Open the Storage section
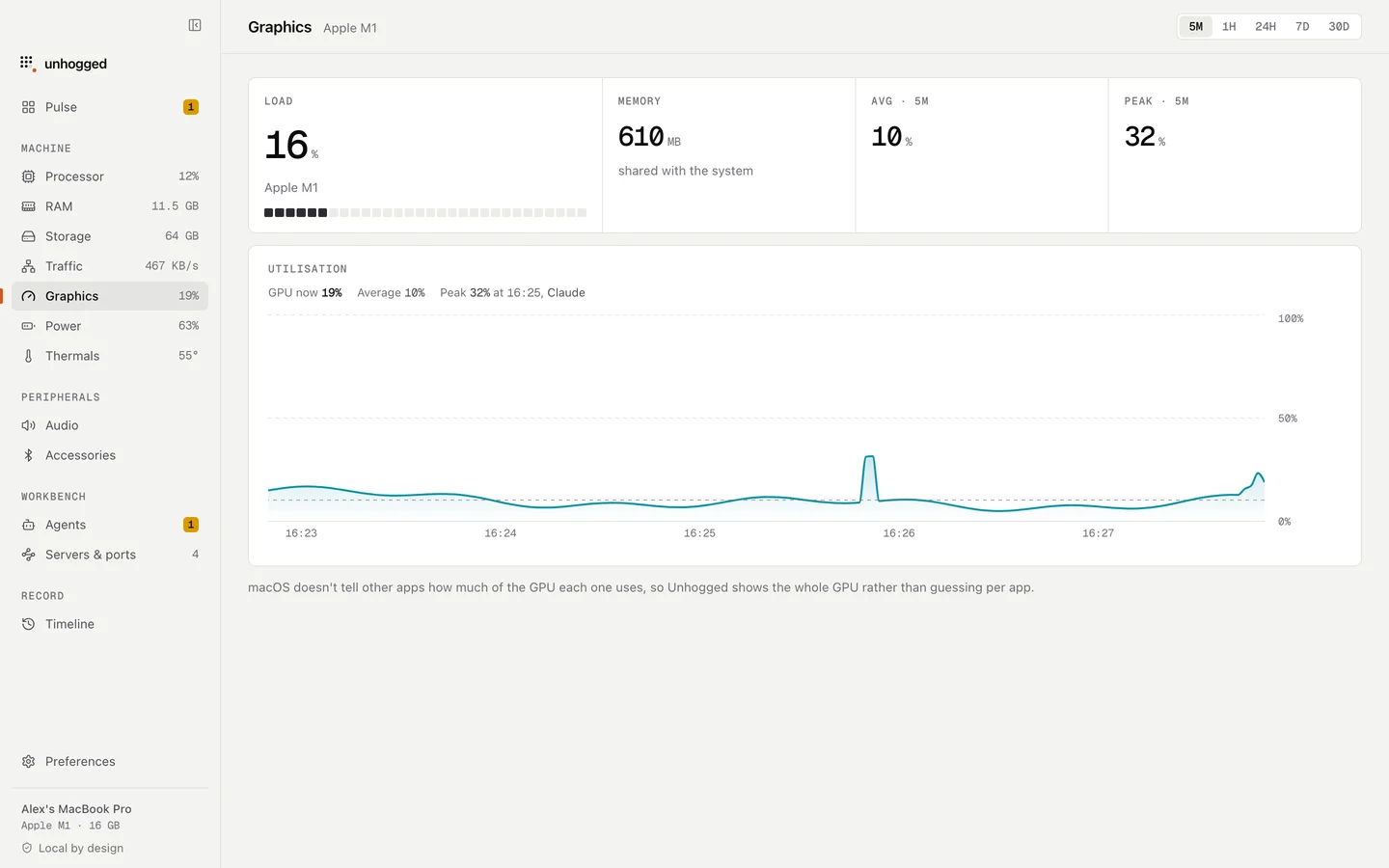Viewport: 1389px width, 868px height. [110, 236]
